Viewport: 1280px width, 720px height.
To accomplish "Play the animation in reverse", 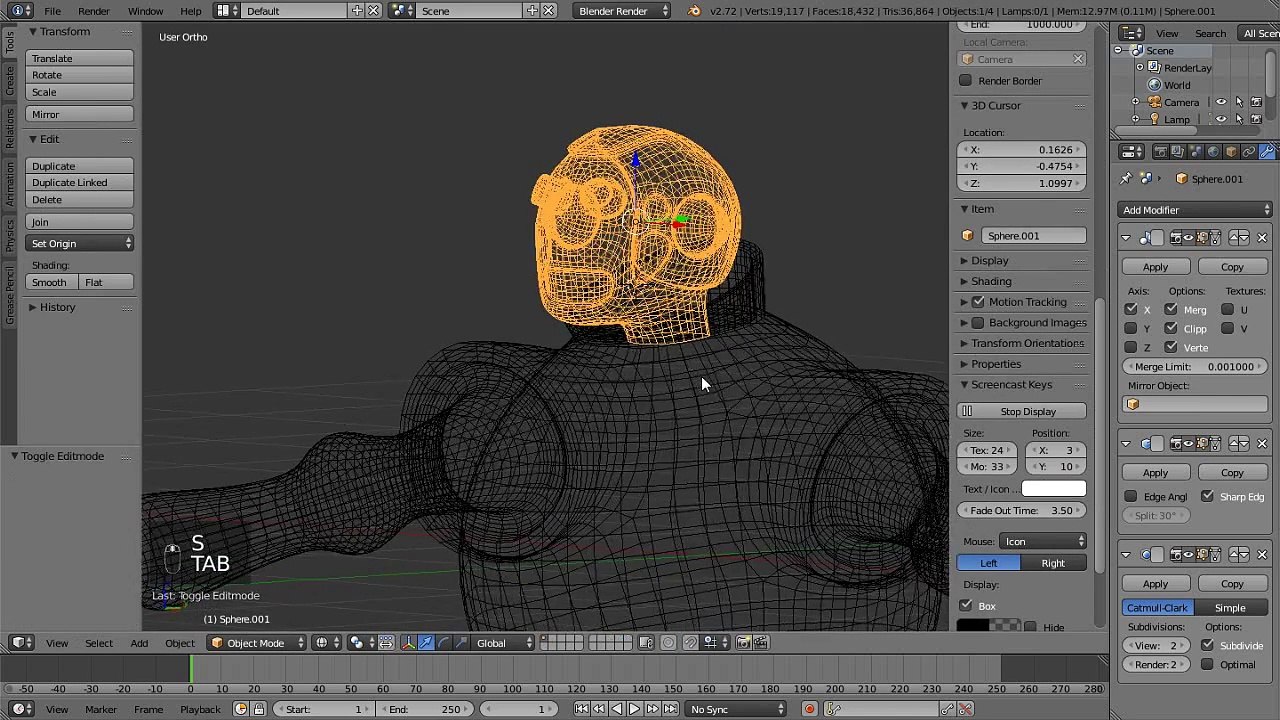I will click(616, 709).
